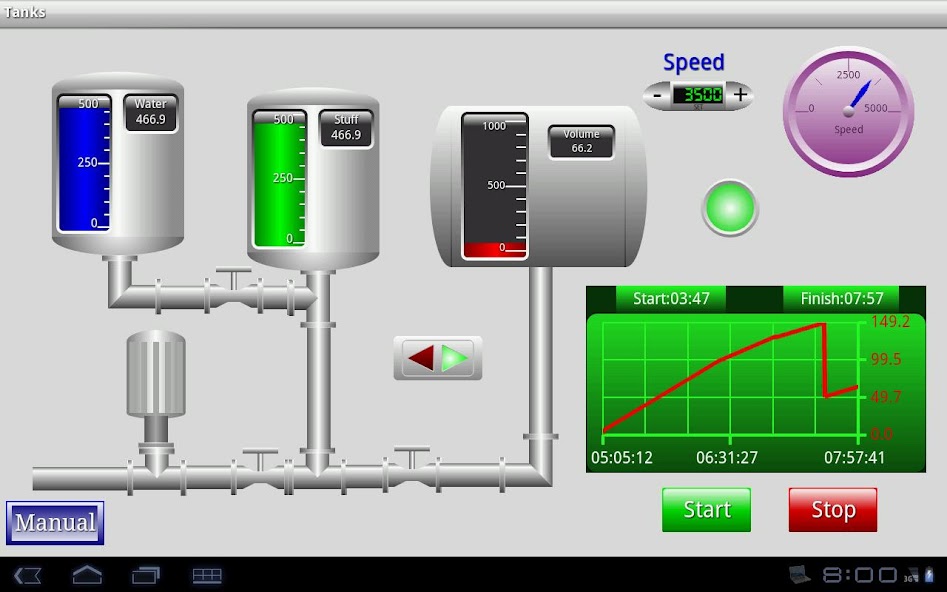This screenshot has width=947, height=592.
Task: Toggle the round green indicator light
Action: pos(730,208)
